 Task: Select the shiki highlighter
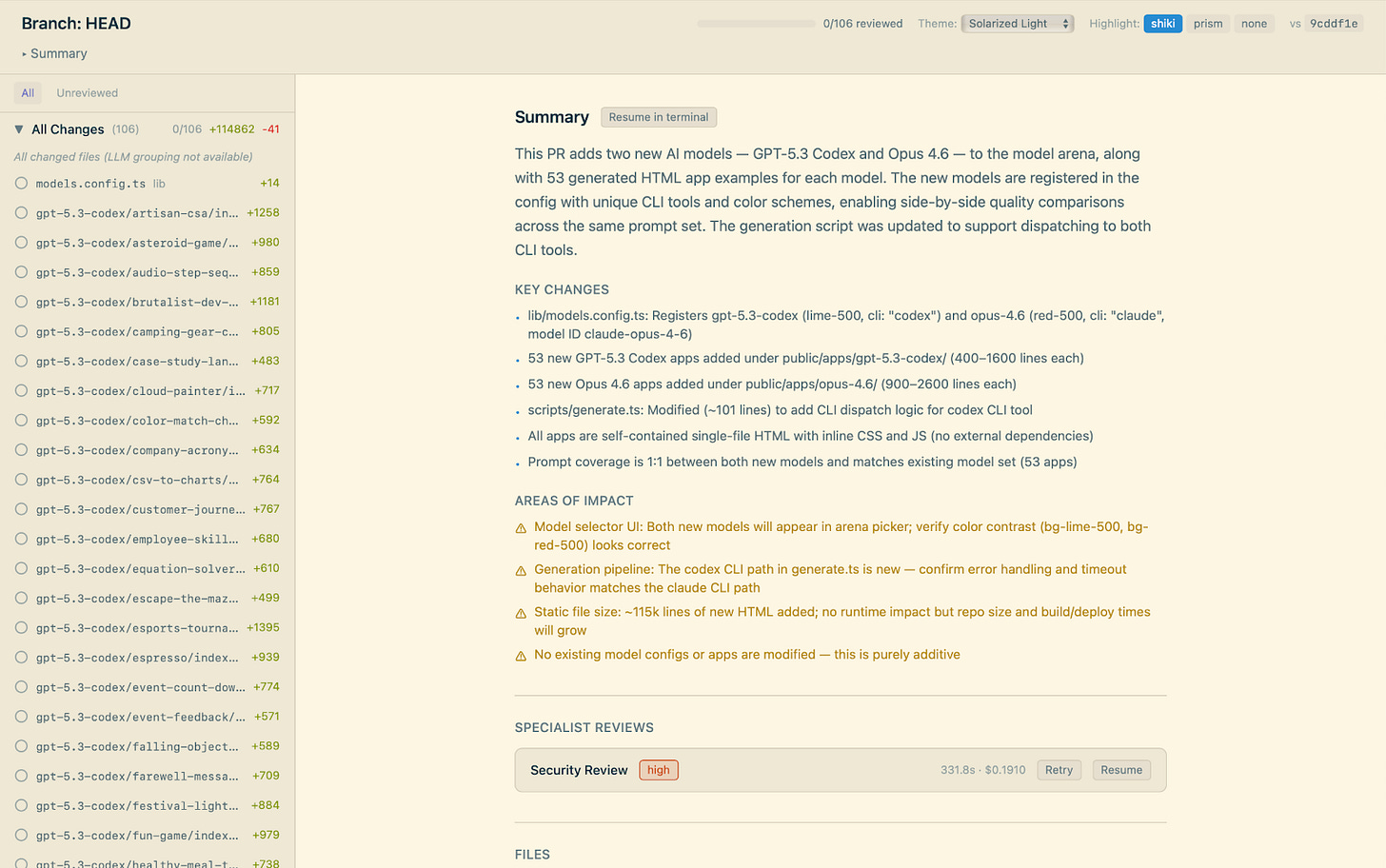pyautogui.click(x=1162, y=23)
